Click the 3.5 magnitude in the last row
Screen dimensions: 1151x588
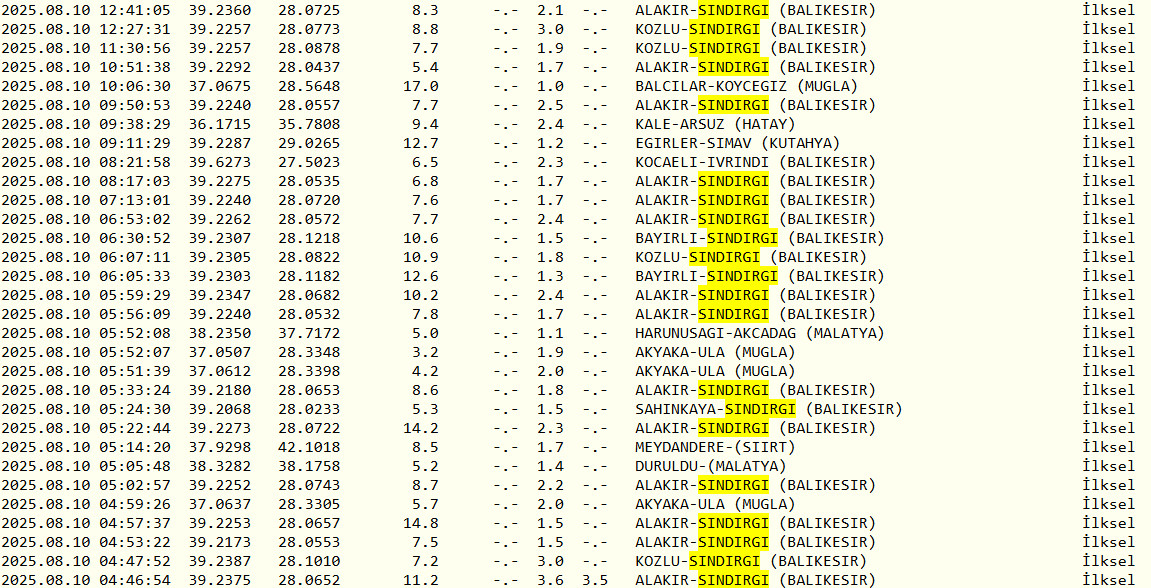[594, 581]
